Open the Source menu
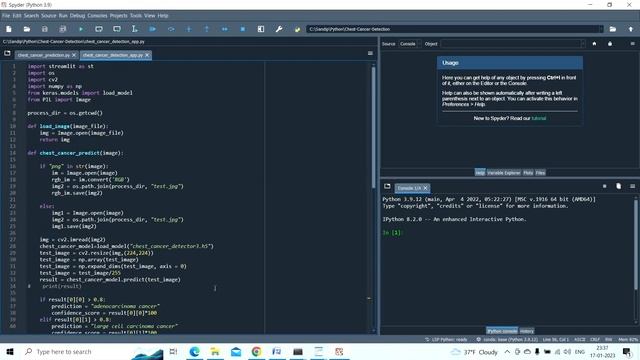 click(49, 16)
